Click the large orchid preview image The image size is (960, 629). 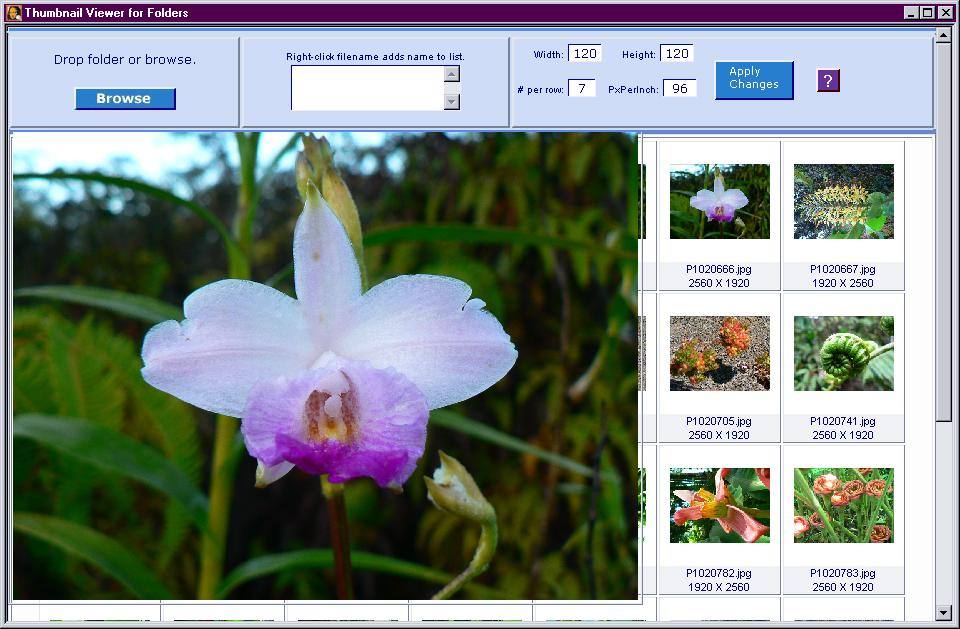click(x=325, y=366)
